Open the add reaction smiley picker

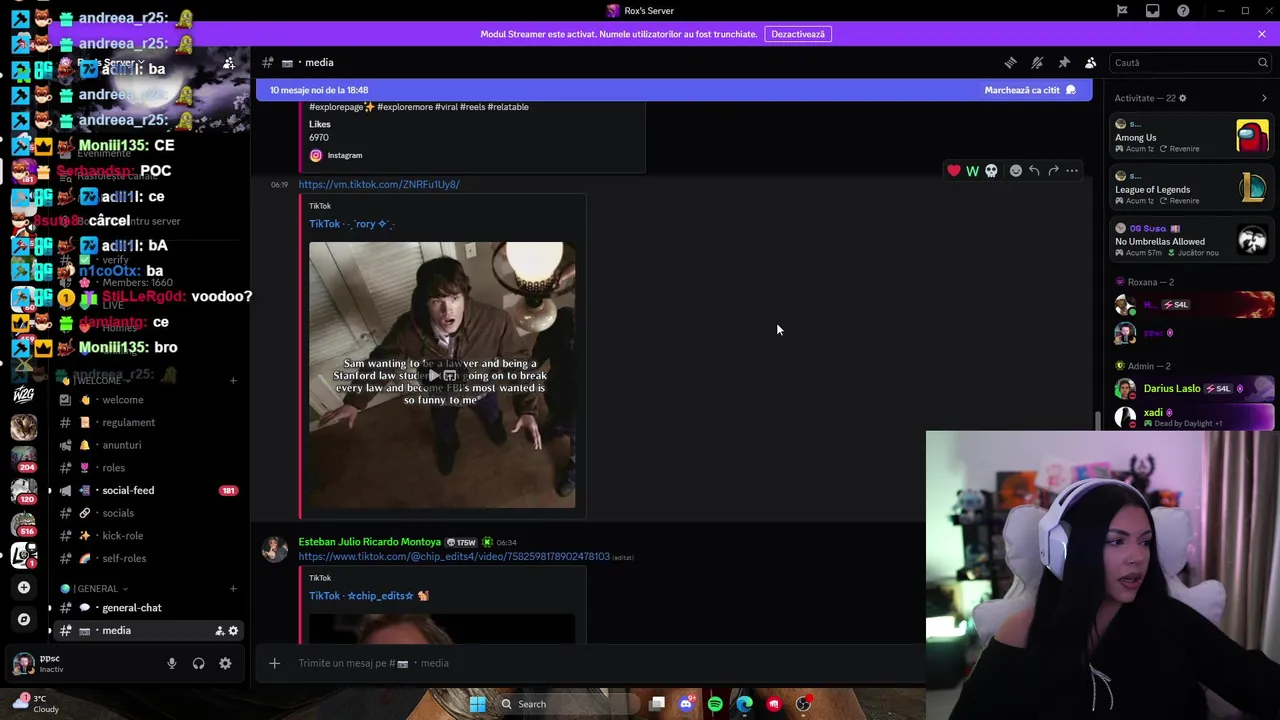(1016, 171)
